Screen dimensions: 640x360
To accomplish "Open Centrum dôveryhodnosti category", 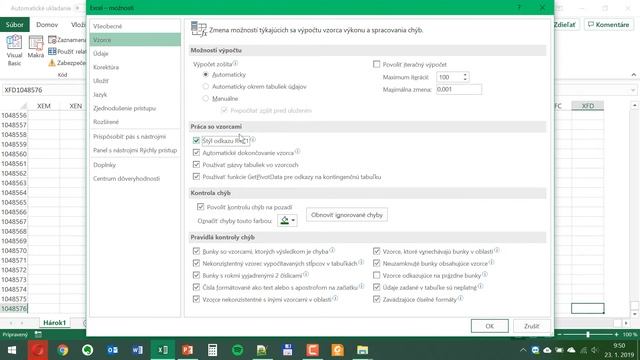I will click(x=135, y=178).
